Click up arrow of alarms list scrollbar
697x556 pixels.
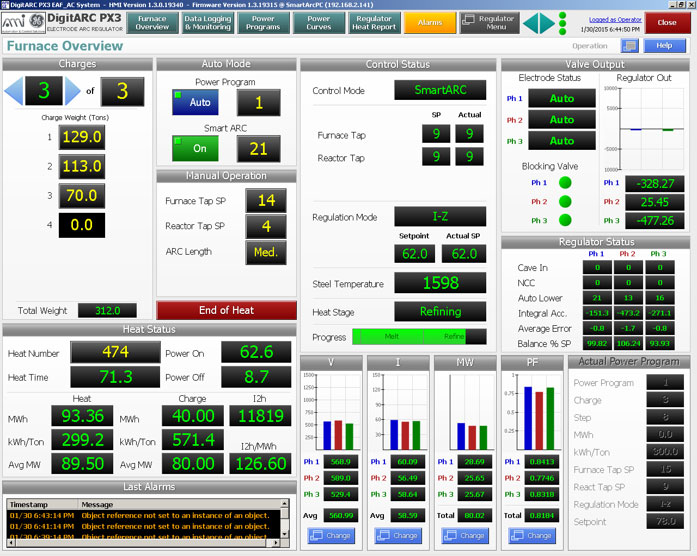[x=284, y=504]
